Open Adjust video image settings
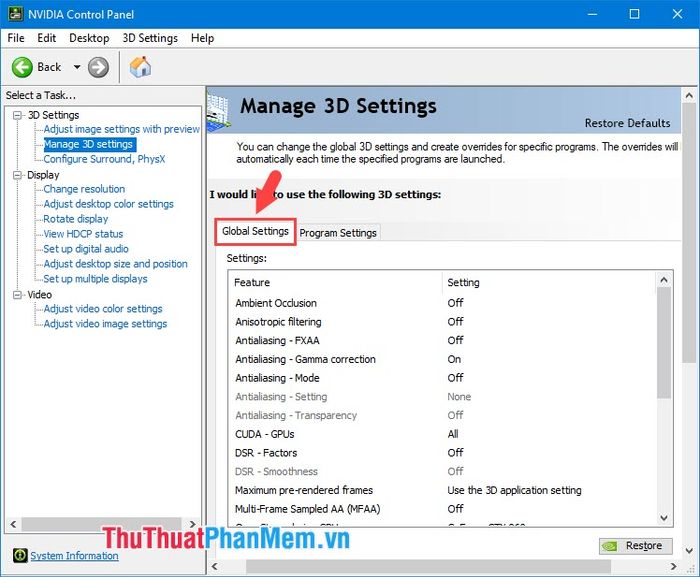Image resolution: width=700 pixels, height=577 pixels. point(105,324)
